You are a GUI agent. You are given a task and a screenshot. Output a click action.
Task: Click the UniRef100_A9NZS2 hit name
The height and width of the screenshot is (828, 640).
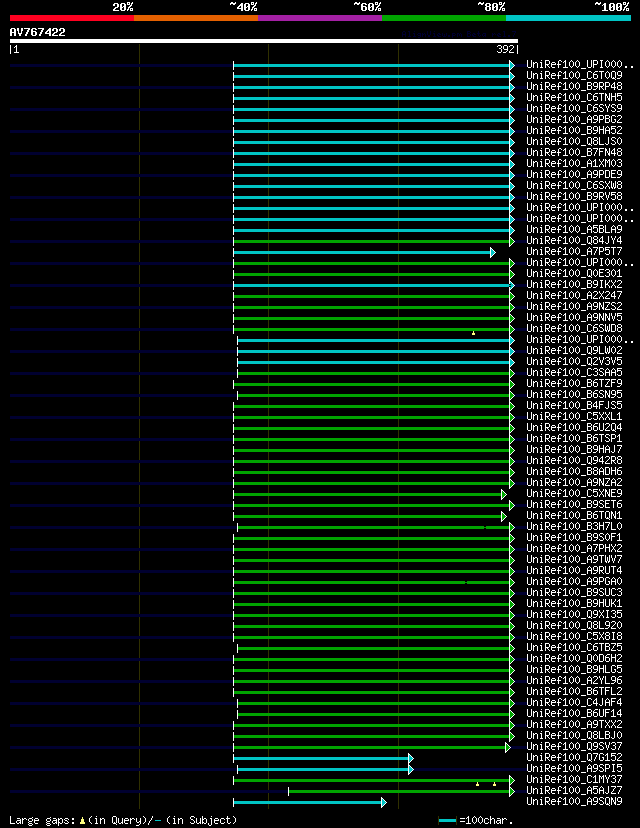pyautogui.click(x=574, y=306)
